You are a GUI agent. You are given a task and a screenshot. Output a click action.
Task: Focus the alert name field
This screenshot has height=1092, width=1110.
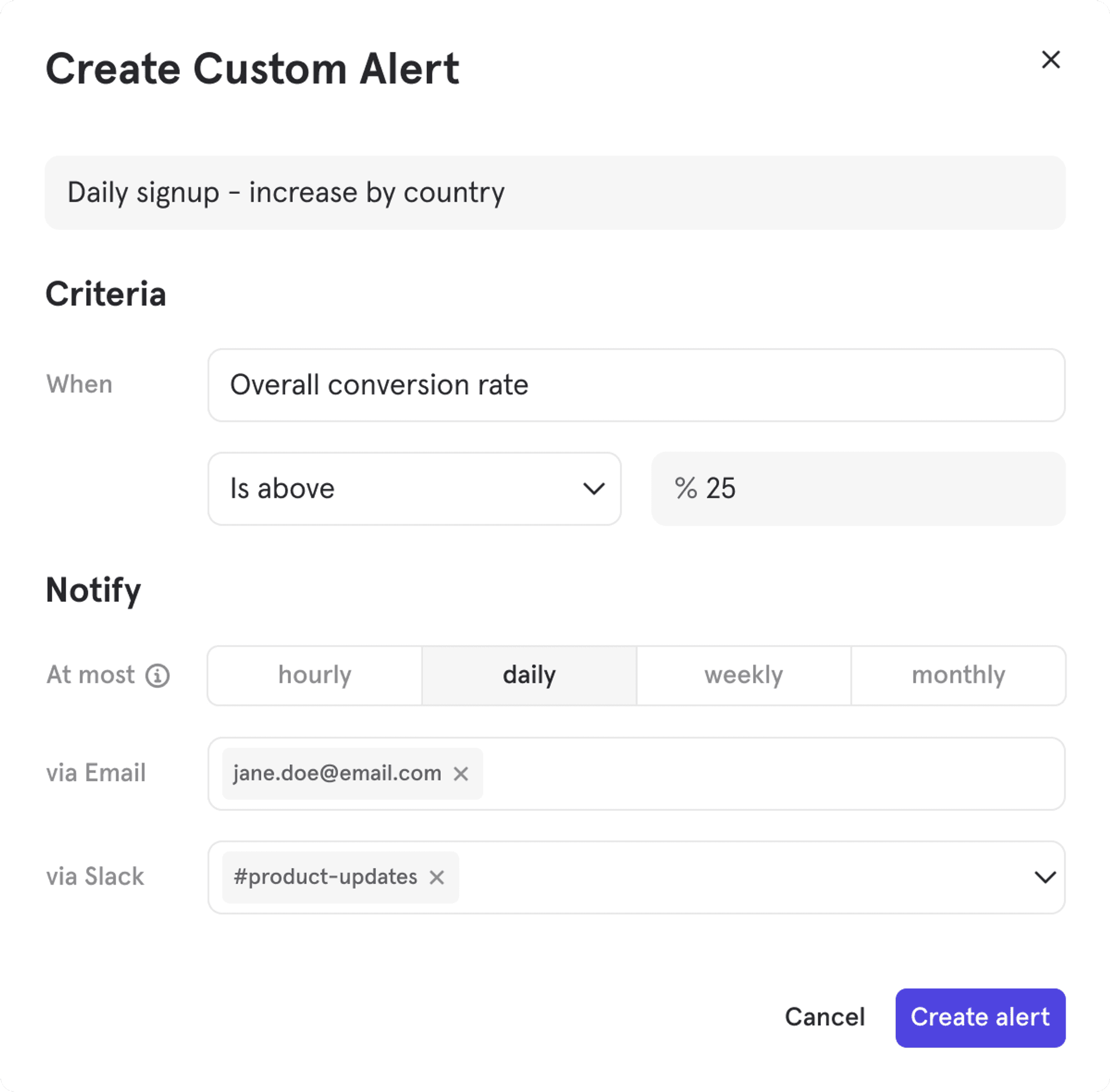click(x=554, y=193)
